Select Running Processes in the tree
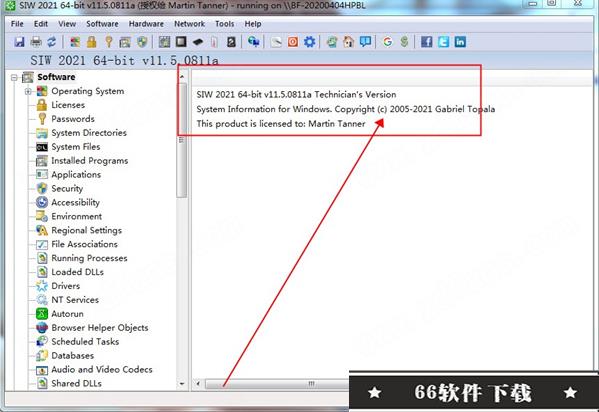599x412 pixels. point(89,258)
